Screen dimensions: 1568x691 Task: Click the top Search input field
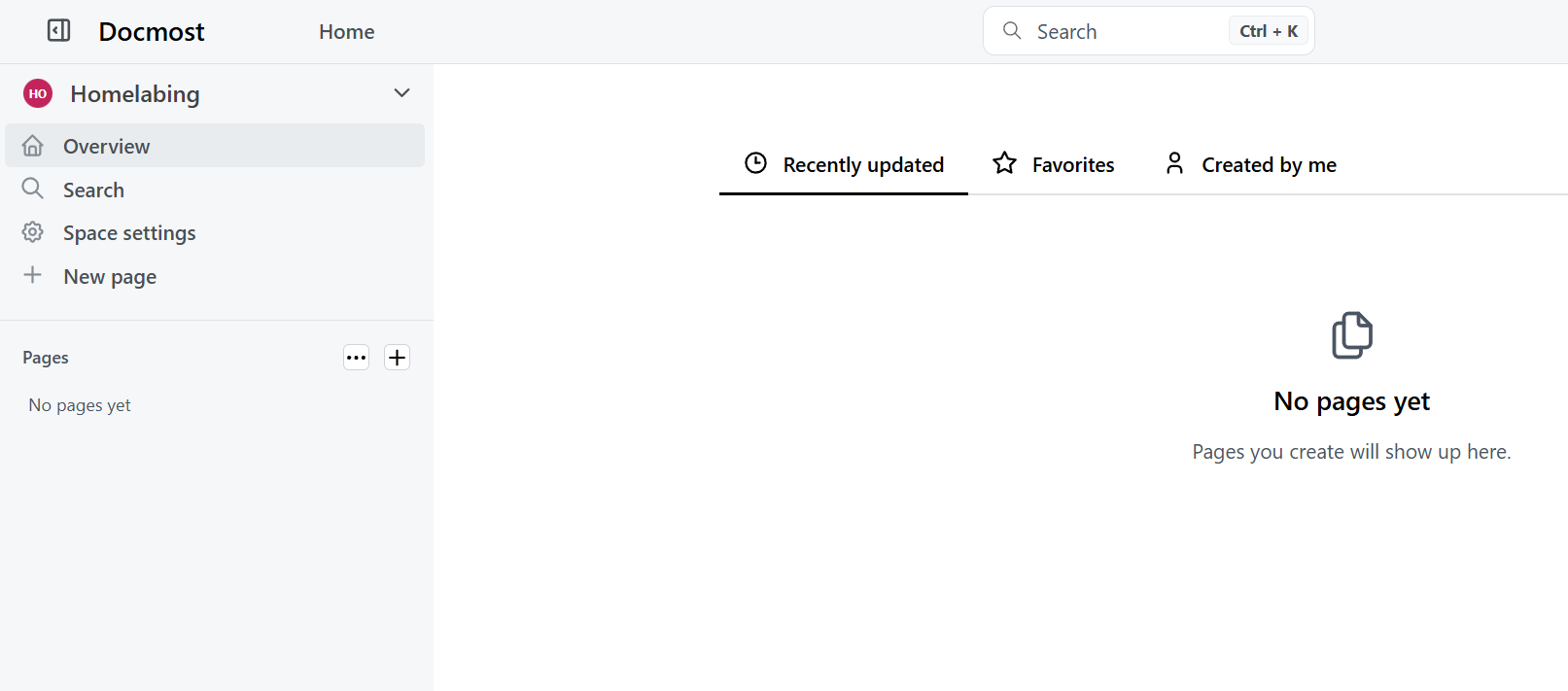[1149, 31]
